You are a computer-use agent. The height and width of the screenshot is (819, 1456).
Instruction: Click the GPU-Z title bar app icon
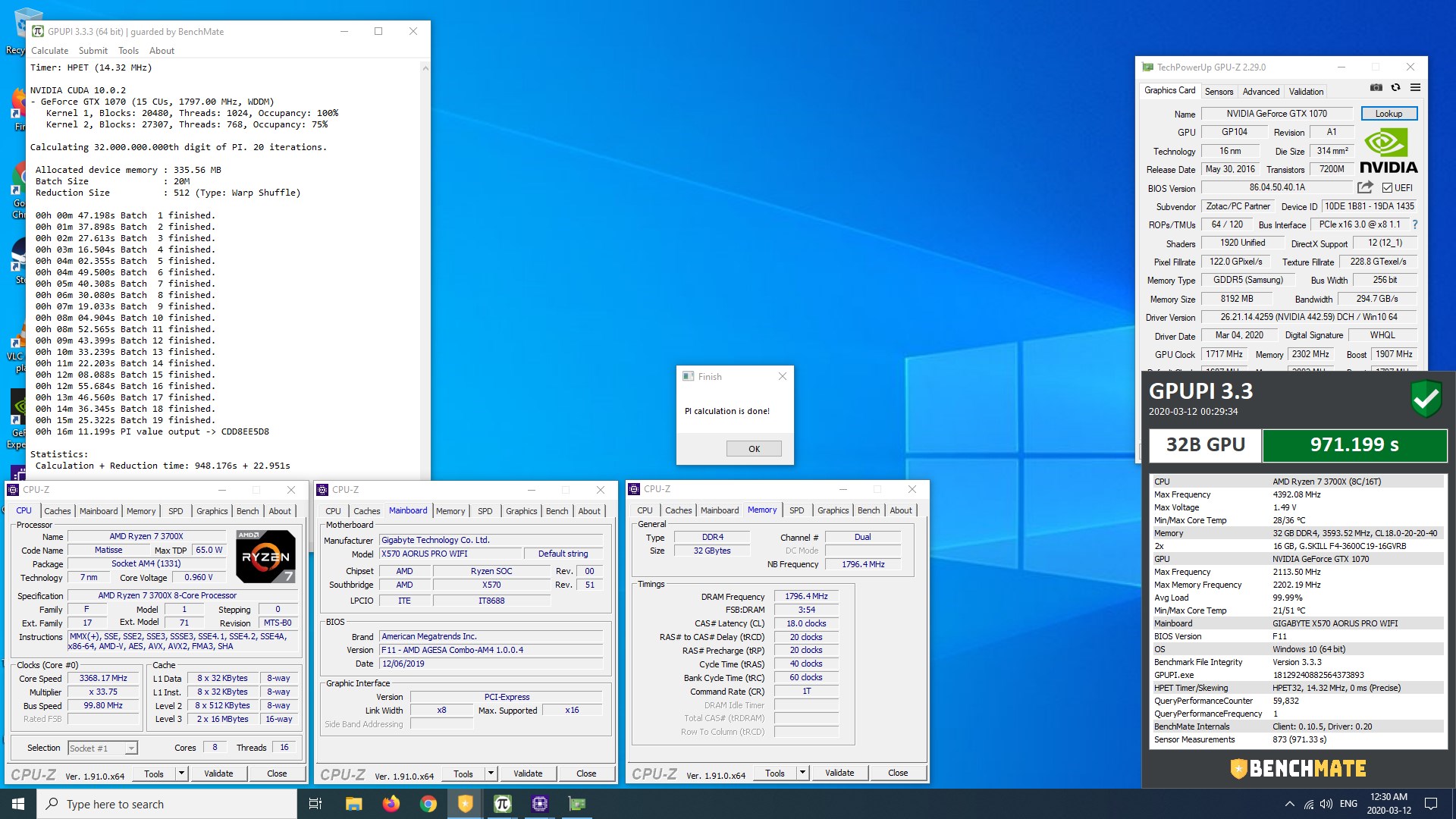(1148, 67)
